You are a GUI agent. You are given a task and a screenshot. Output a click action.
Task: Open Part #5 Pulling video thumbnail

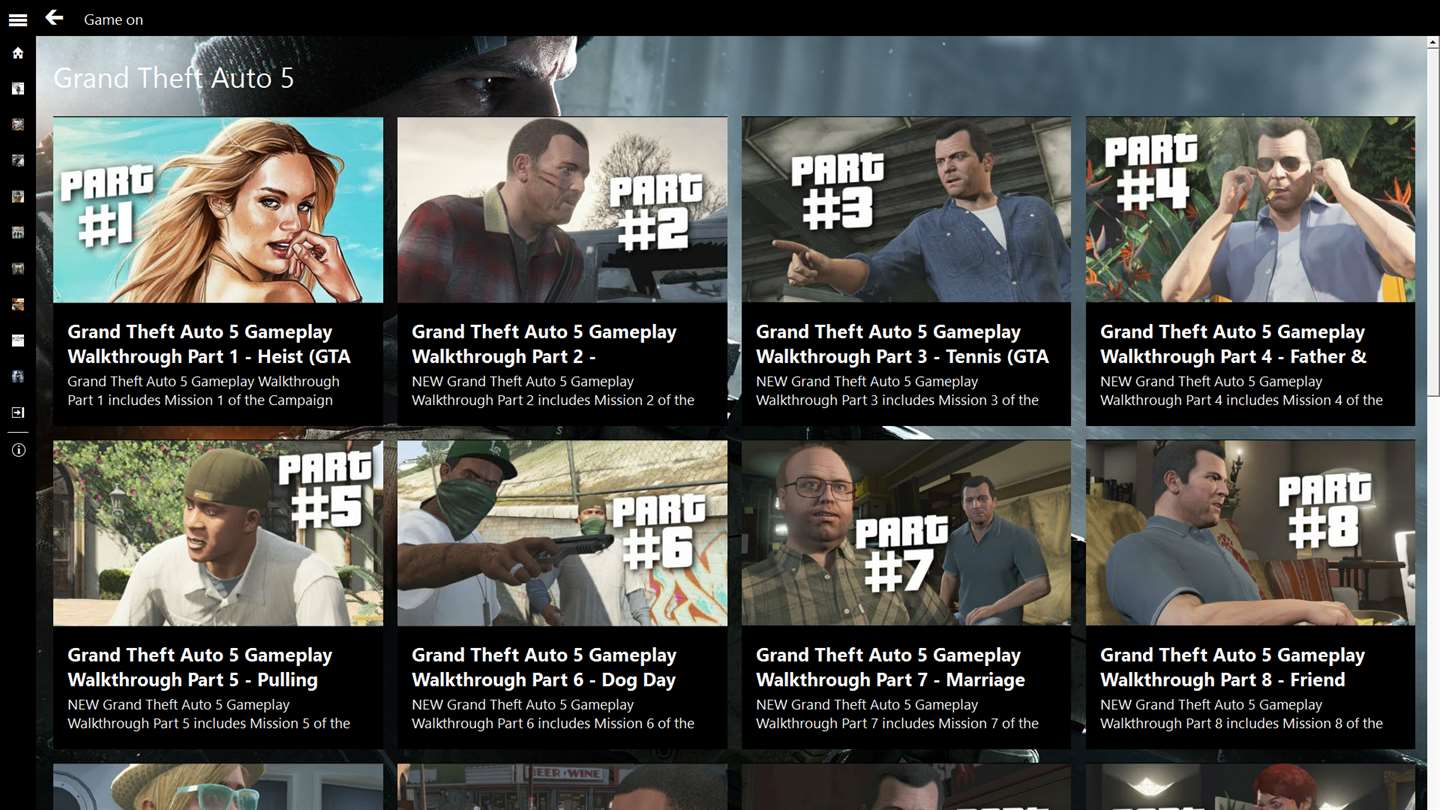218,533
